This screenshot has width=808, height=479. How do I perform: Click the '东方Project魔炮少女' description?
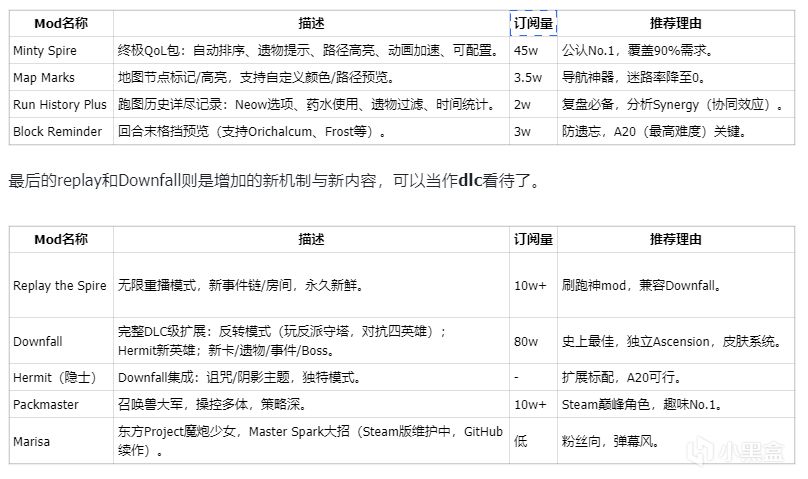[x=311, y=441]
